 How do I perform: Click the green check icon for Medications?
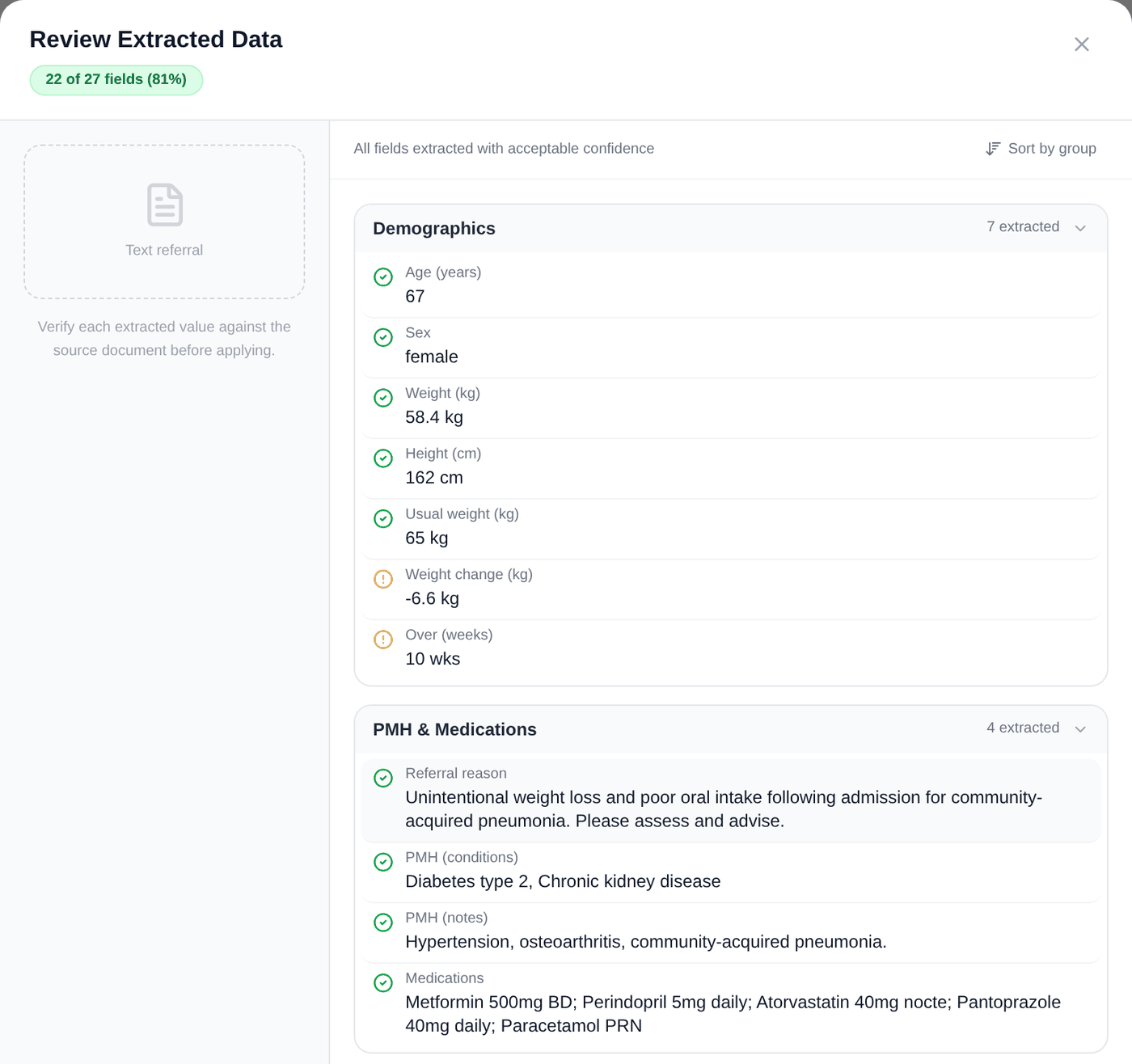coord(383,982)
